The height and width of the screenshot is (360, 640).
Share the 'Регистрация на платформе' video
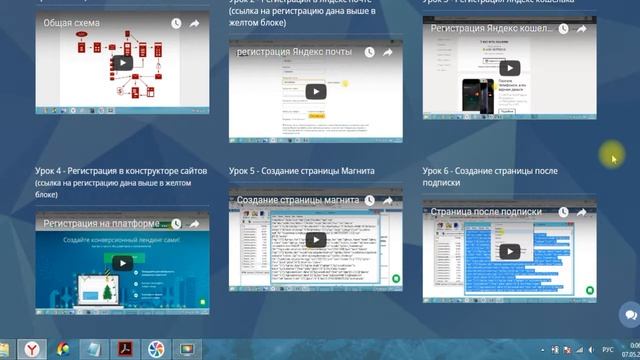click(194, 224)
